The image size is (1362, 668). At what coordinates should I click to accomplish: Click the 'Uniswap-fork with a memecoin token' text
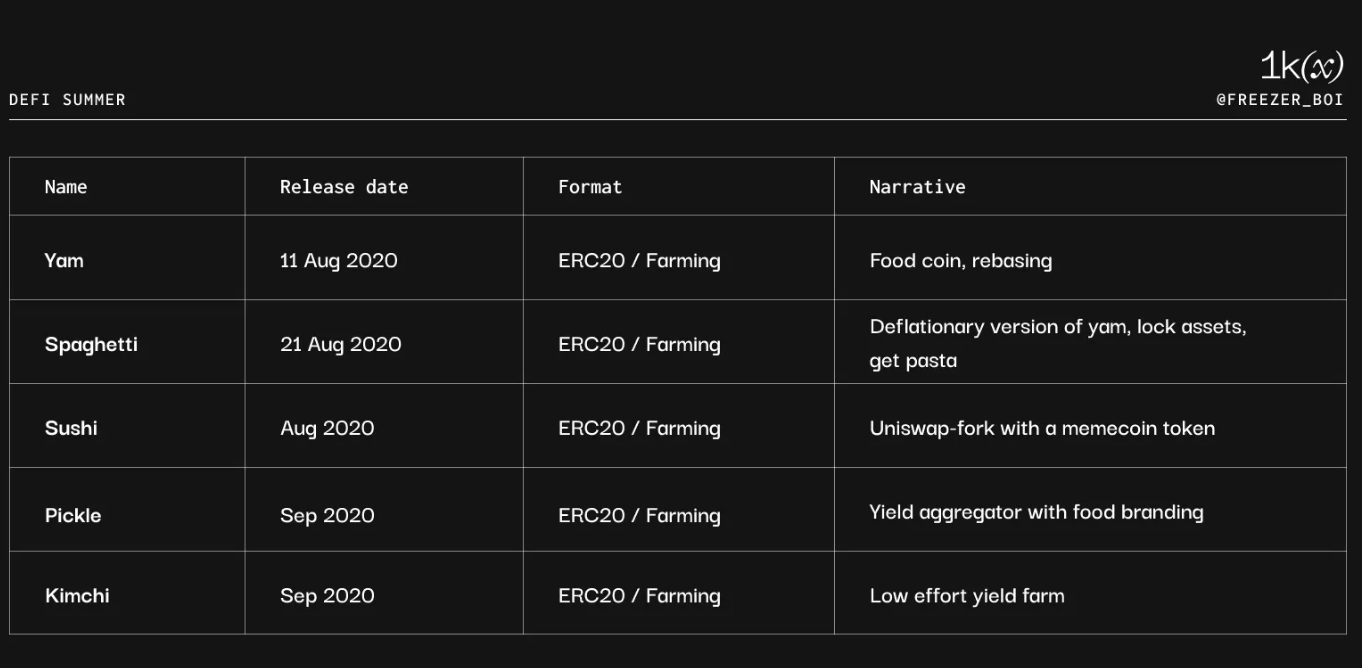tap(1042, 429)
